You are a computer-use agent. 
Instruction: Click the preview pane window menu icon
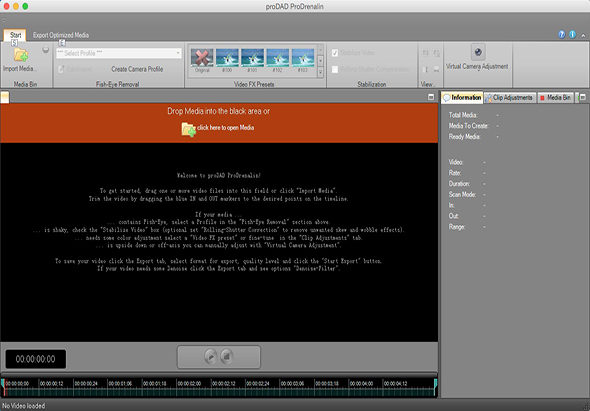click(431, 97)
